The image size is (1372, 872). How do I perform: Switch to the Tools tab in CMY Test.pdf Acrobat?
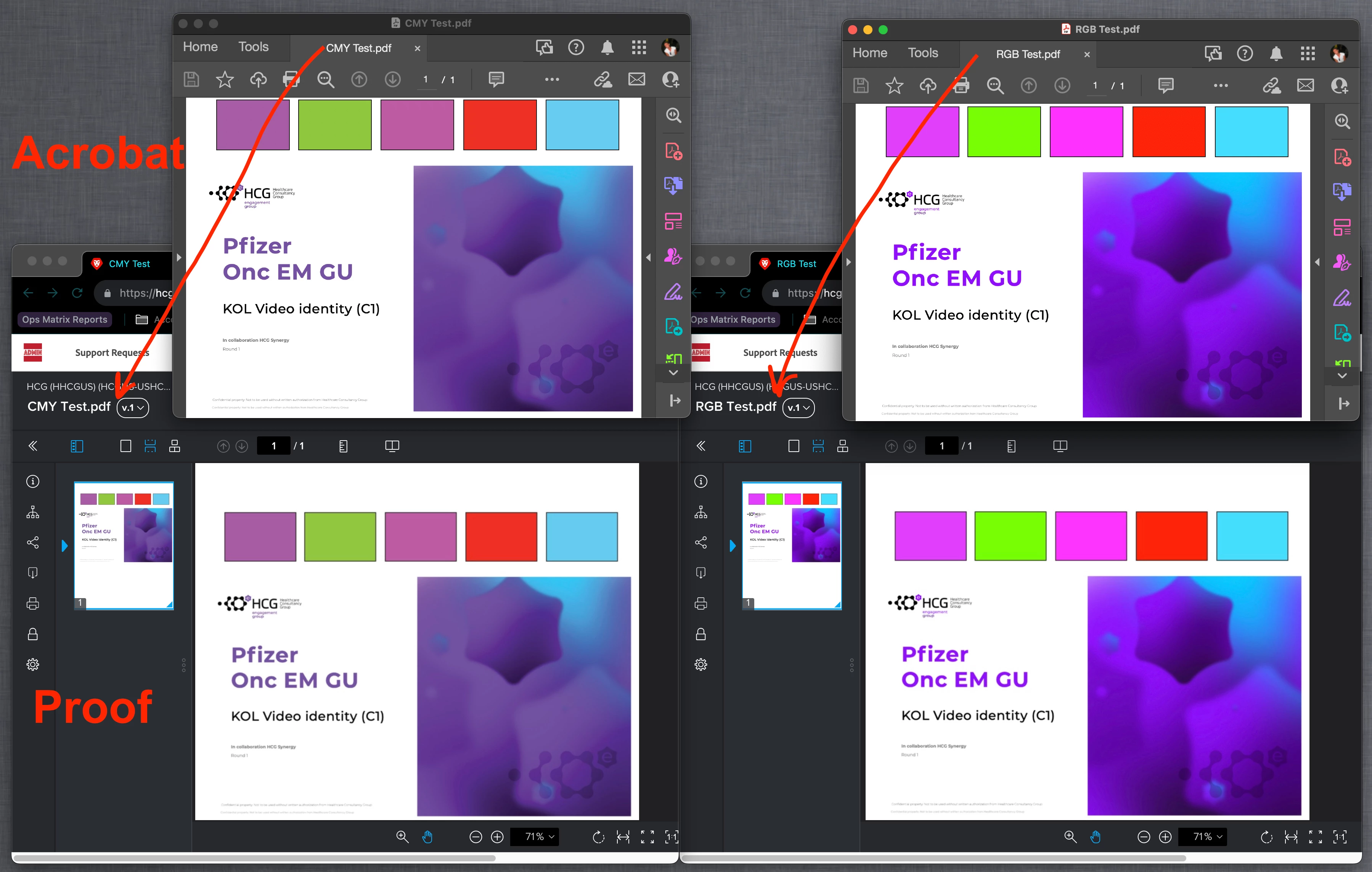click(x=253, y=47)
